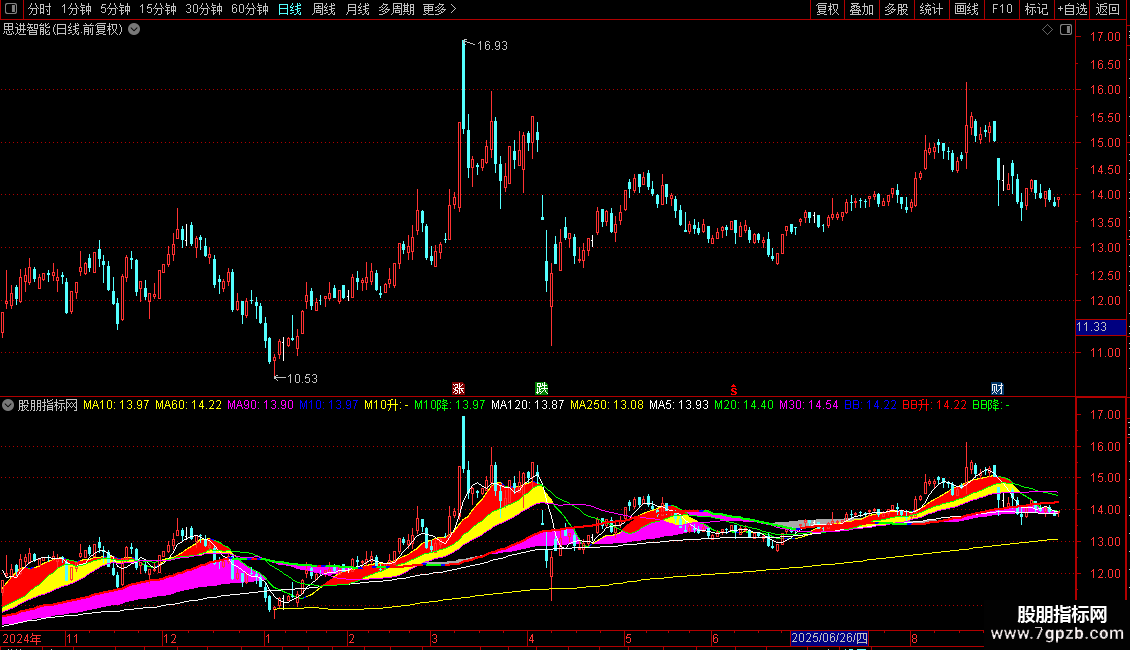Add stock to watchlist with +自选
The height and width of the screenshot is (650, 1130).
pos(1072,9)
